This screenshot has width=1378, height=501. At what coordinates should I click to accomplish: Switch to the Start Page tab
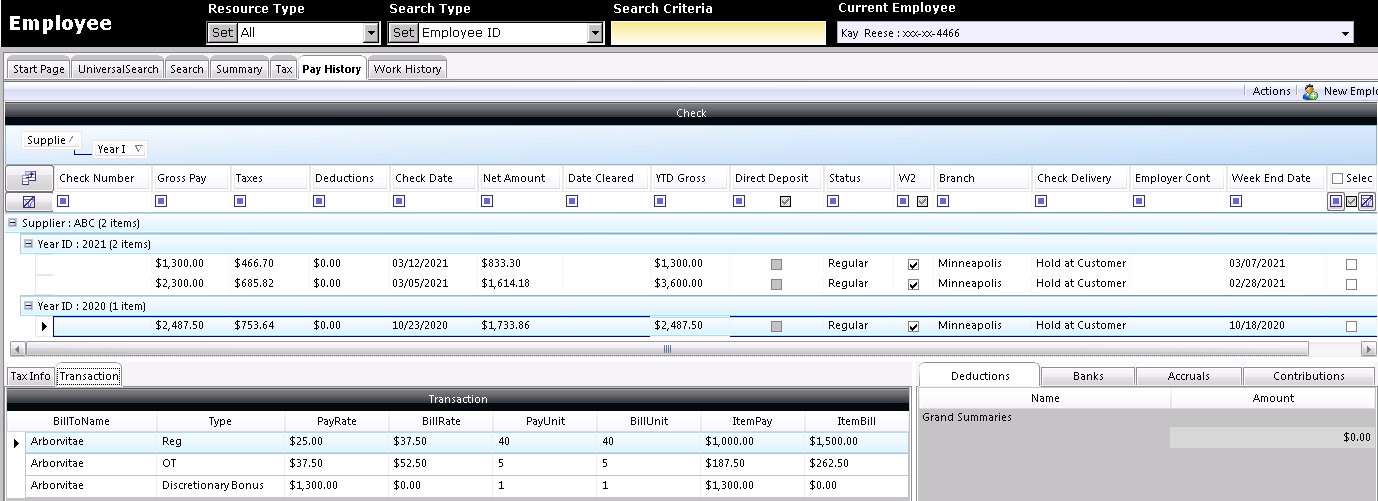(39, 69)
